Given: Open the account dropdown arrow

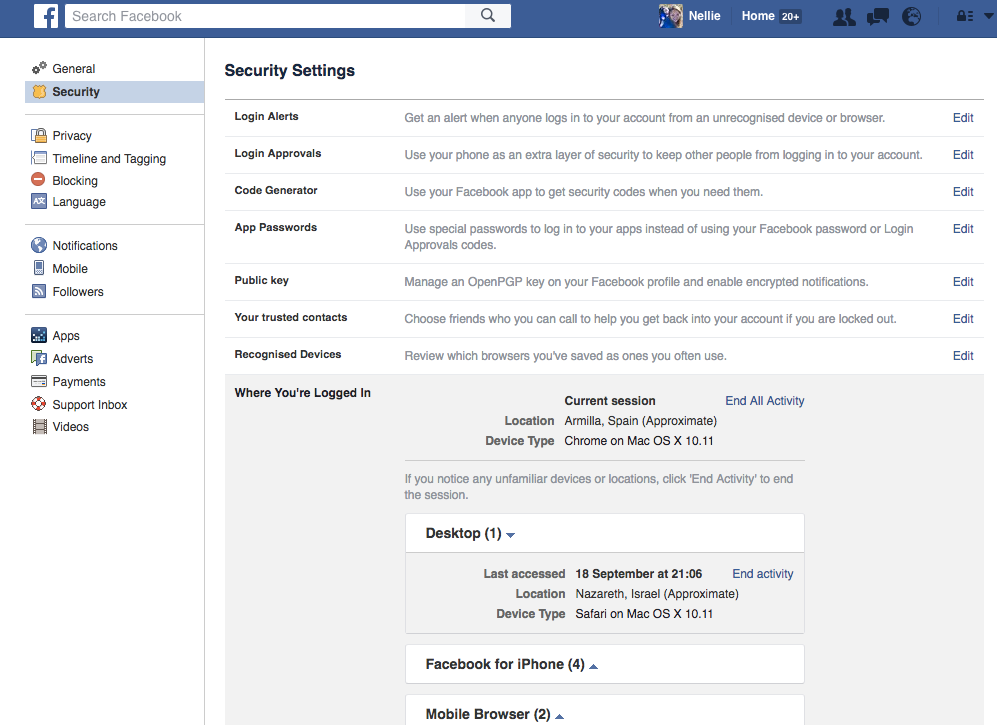Looking at the screenshot, I should [x=989, y=17].
